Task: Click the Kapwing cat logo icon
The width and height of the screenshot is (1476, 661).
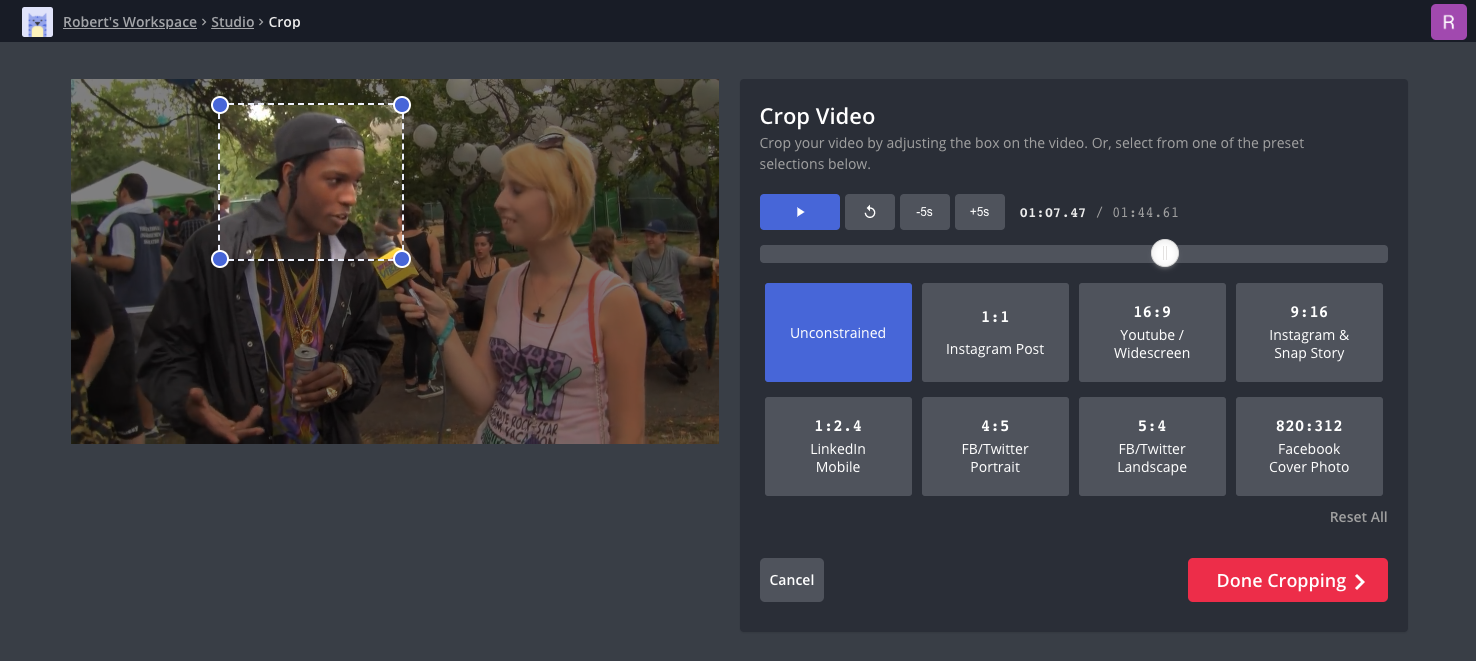Action: (x=37, y=22)
